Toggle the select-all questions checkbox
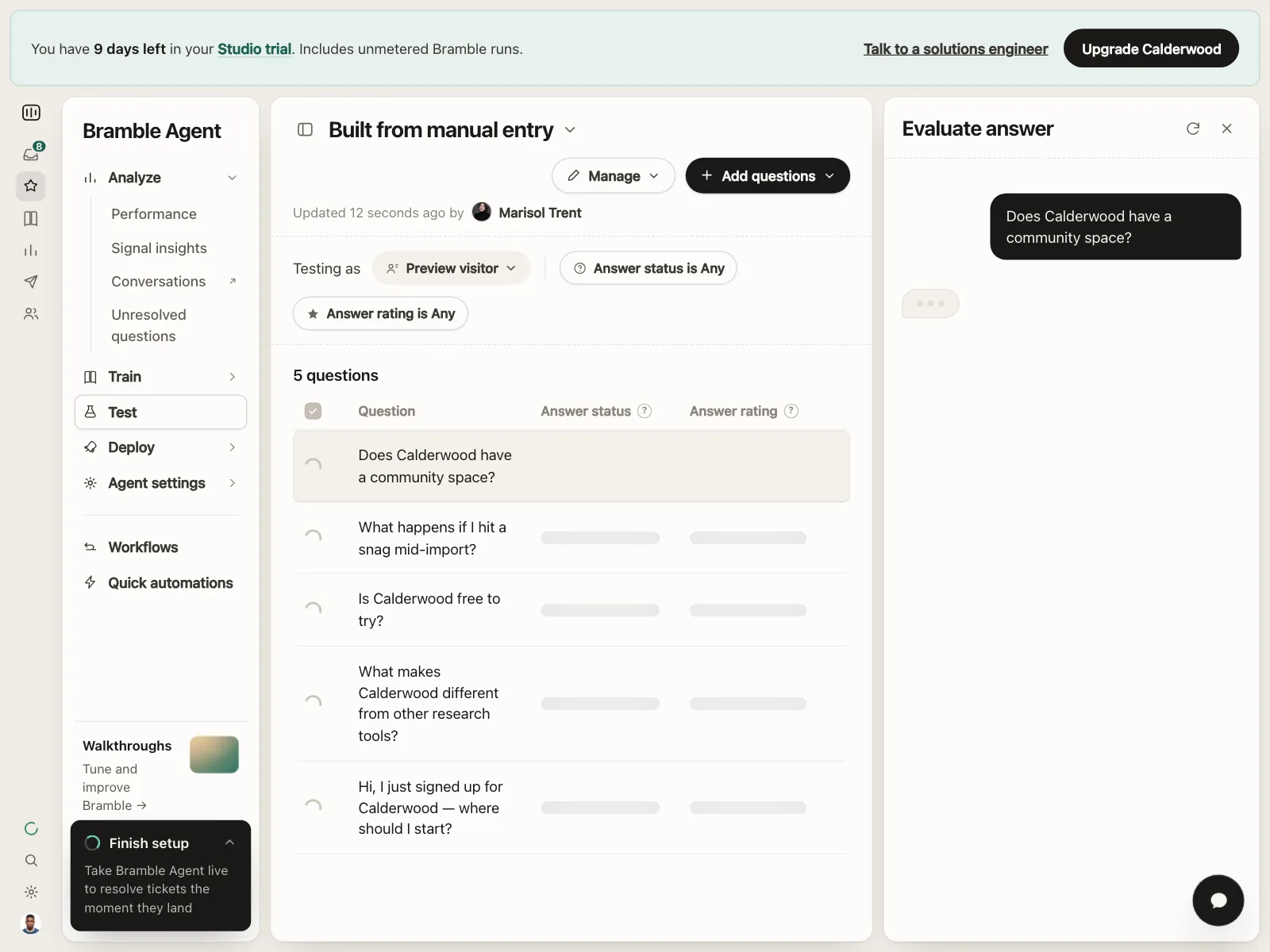Image resolution: width=1270 pixels, height=952 pixels. [314, 411]
